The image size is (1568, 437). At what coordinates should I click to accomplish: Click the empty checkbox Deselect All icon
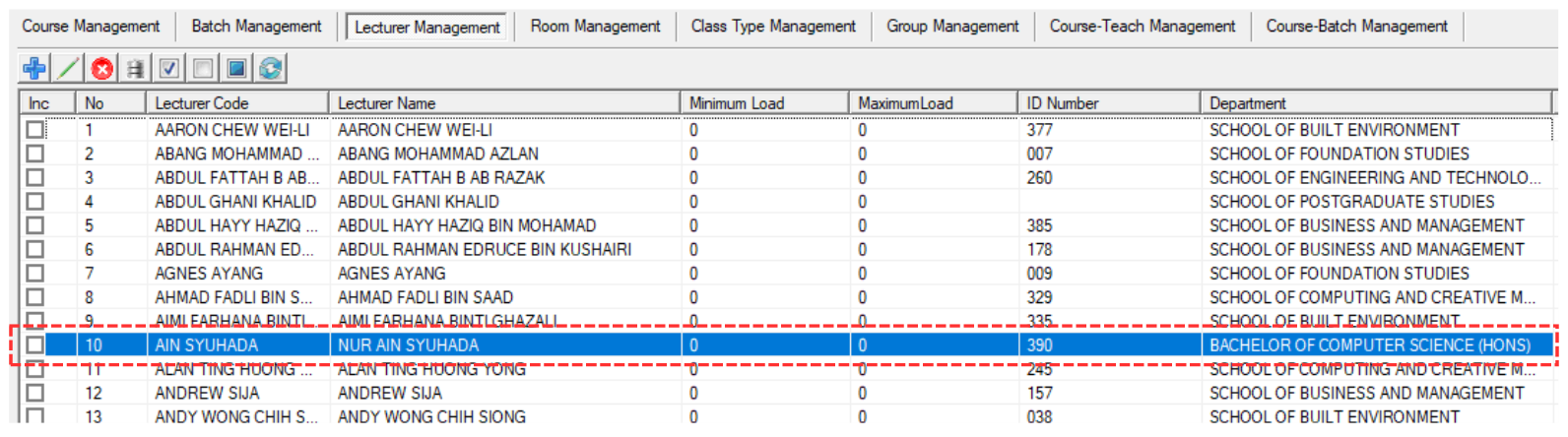coord(203,68)
